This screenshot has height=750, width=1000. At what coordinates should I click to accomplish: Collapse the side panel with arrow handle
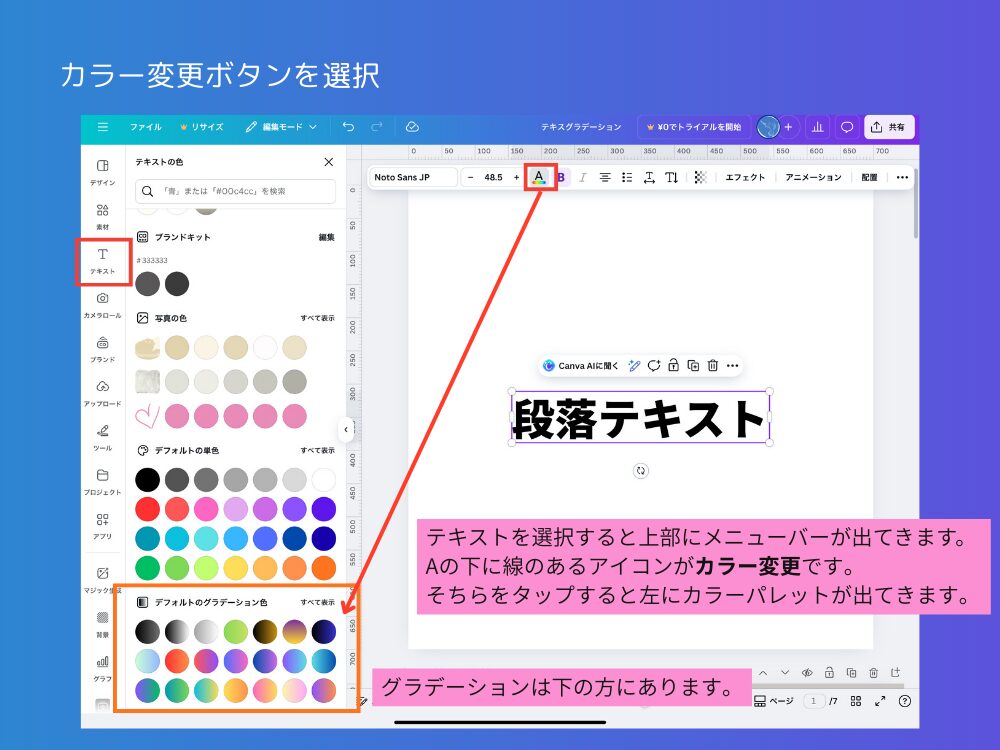[x=346, y=430]
